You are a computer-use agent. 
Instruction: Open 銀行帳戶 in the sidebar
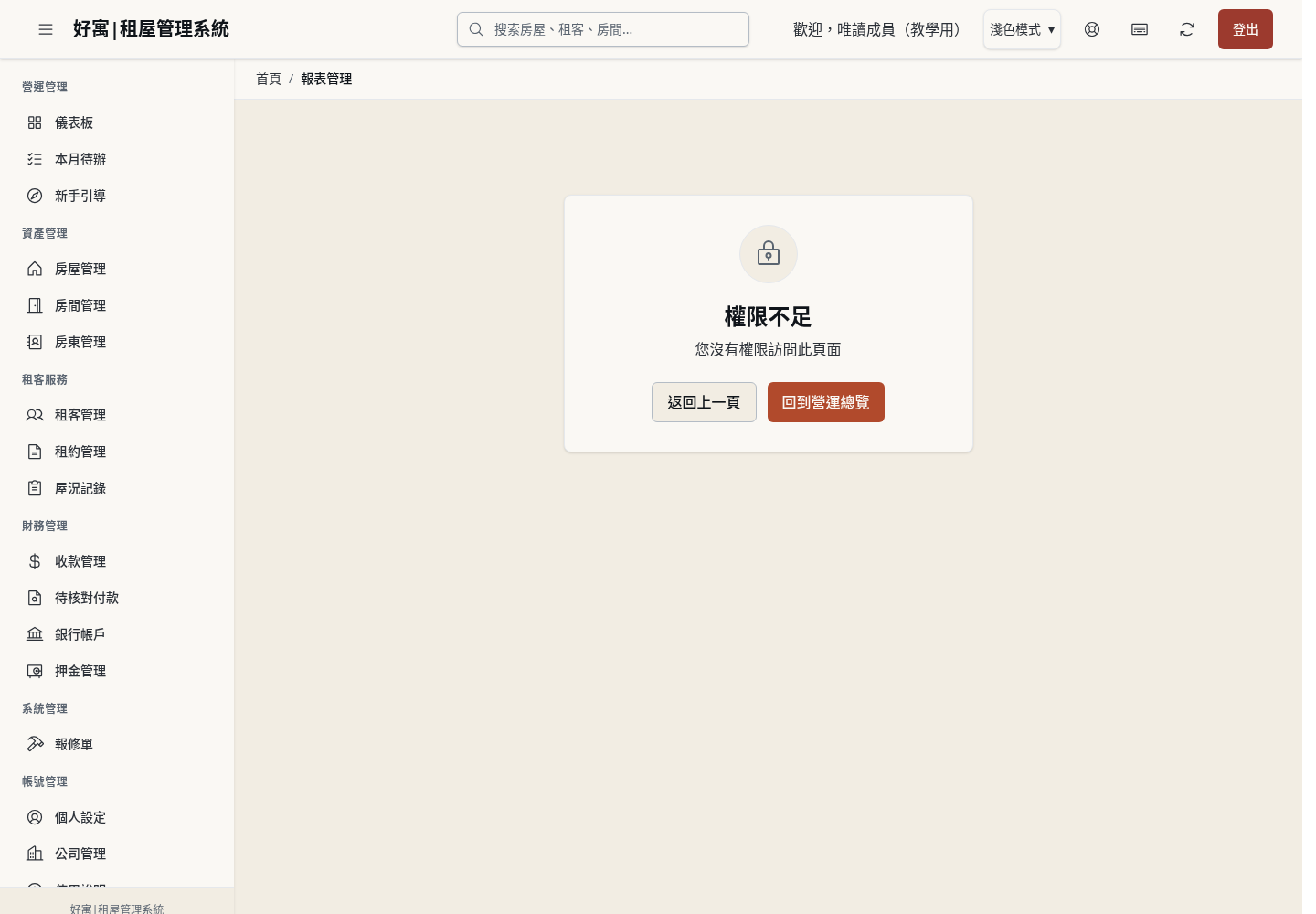tap(117, 634)
